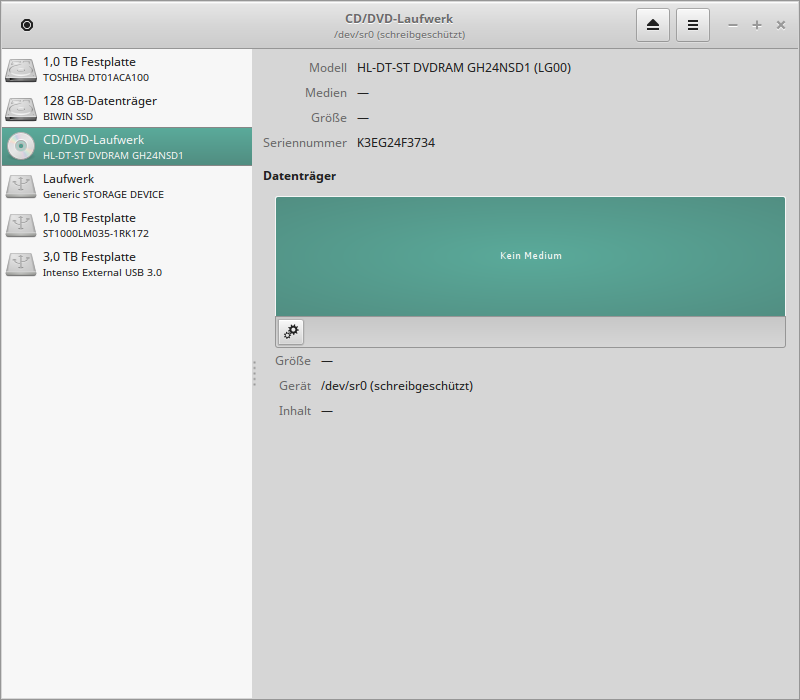Select the ST1000LM035-1RK172 USB drive icon
Image resolution: width=800 pixels, height=700 pixels.
tap(21, 225)
